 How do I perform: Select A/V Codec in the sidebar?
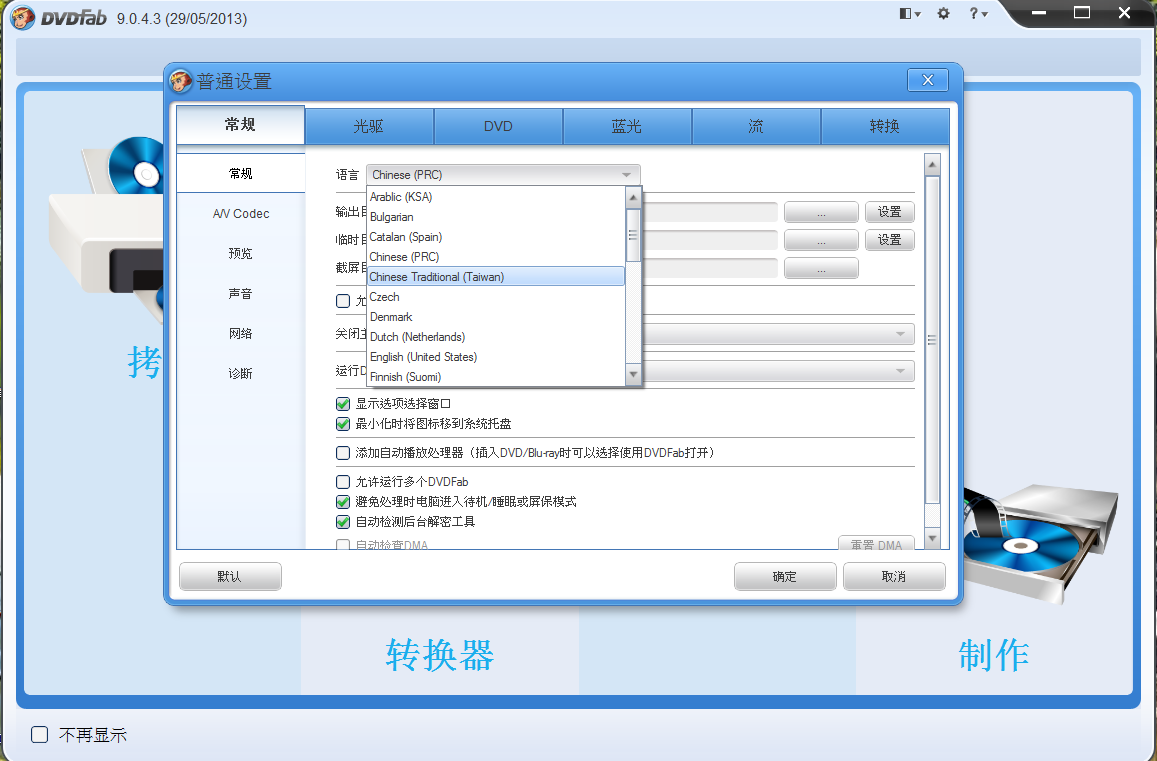coord(241,213)
